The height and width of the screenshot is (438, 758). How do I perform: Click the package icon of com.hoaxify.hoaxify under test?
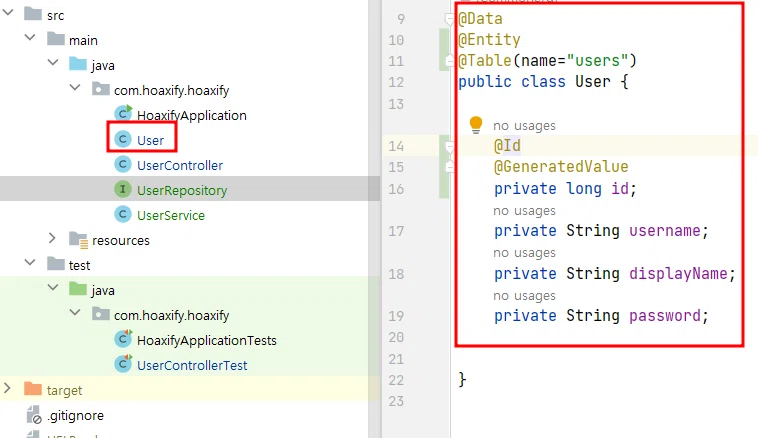(101, 314)
